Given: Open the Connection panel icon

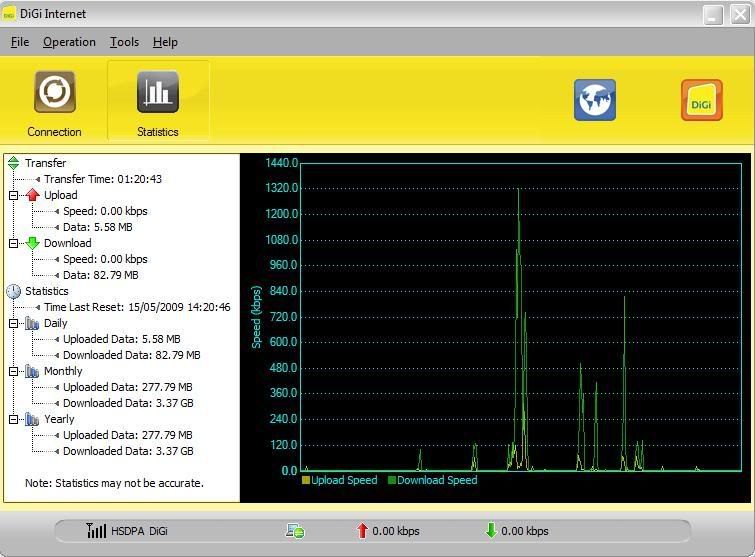Looking at the screenshot, I should click(54, 92).
